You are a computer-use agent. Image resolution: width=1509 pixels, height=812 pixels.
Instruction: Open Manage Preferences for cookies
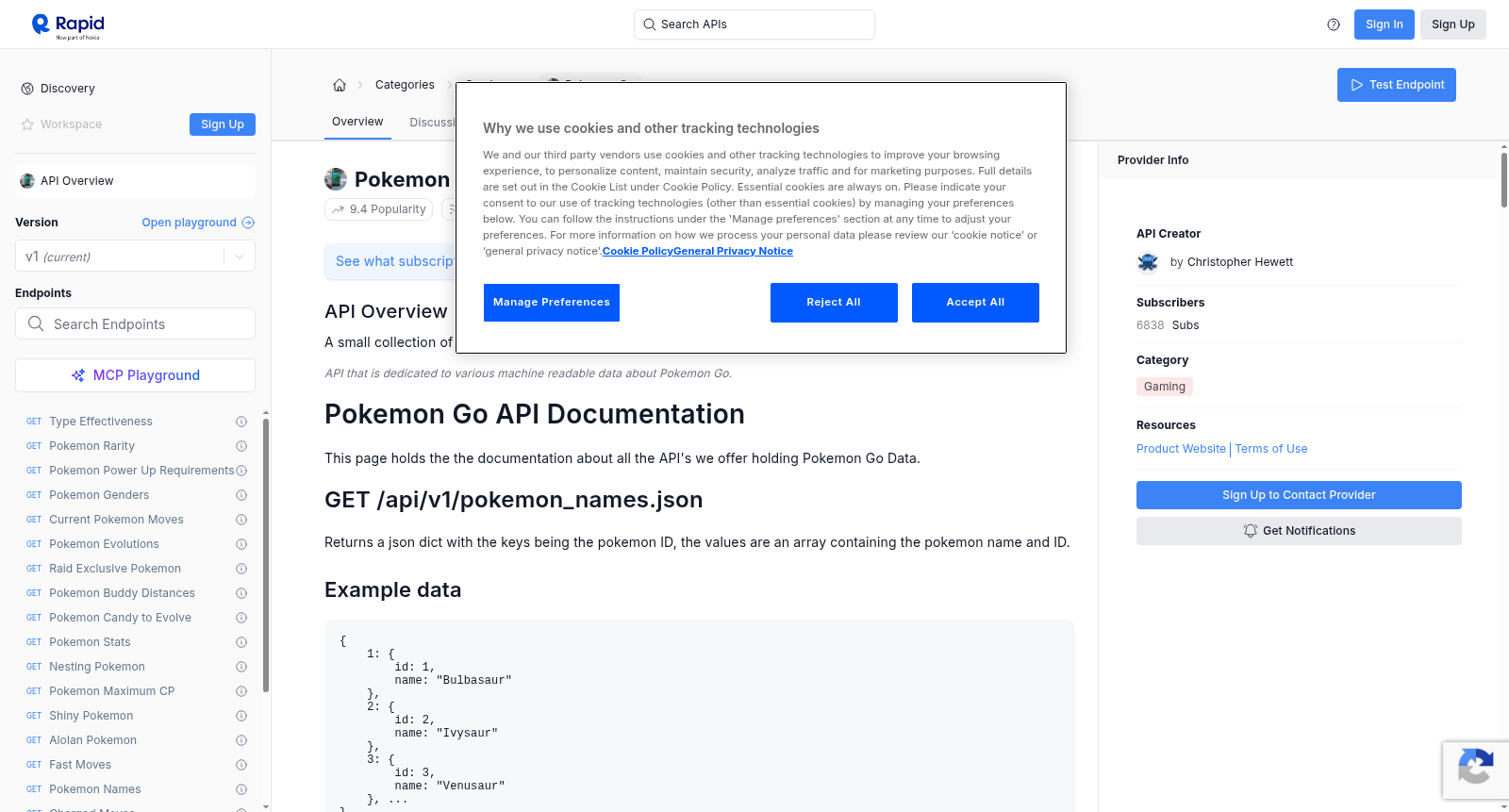pyautogui.click(x=552, y=303)
